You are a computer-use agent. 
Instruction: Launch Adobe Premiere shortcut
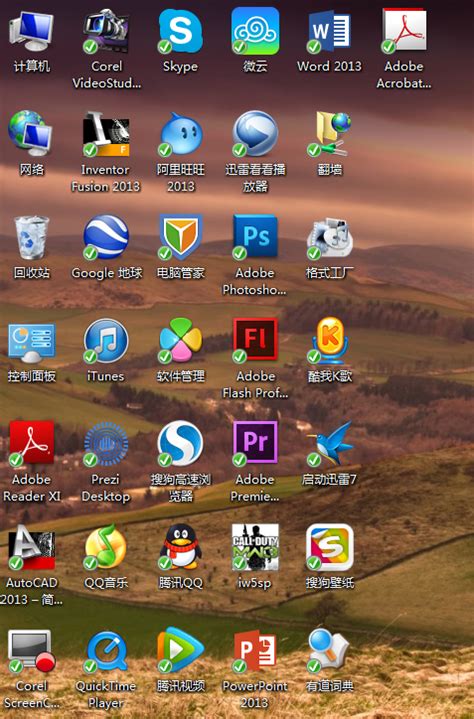click(255, 443)
